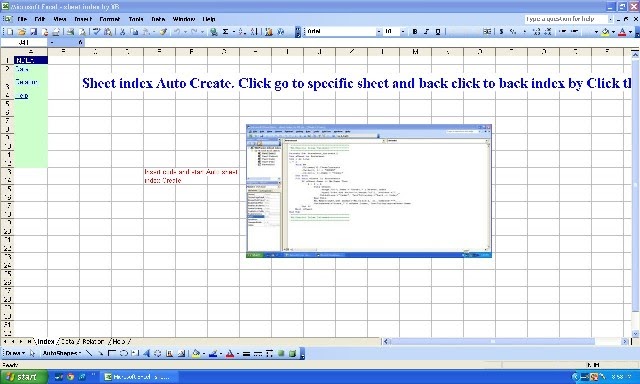Screen dimensions: 640x384
Task: Click the Merge and Center icon
Action: tap(487, 31)
